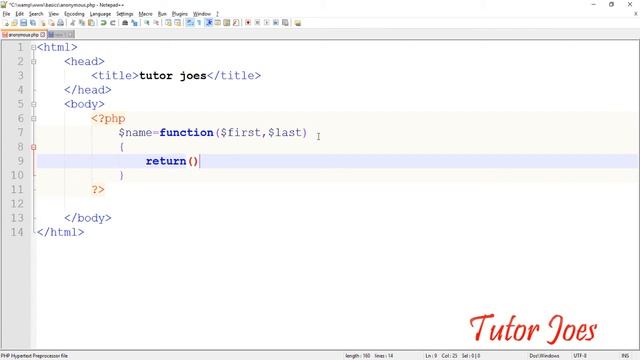Image resolution: width=640 pixels, height=360 pixels.
Task: Open the Edit menu
Action: coord(20,14)
